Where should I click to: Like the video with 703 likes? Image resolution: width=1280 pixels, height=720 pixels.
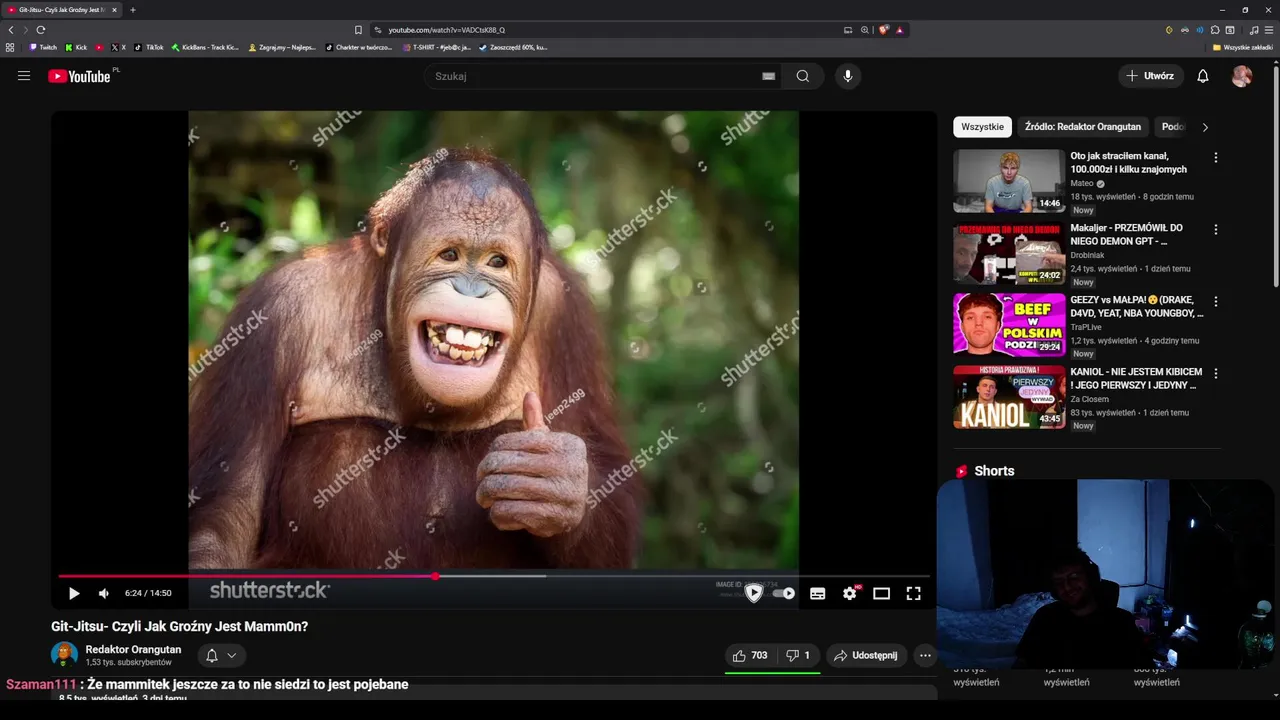click(750, 656)
